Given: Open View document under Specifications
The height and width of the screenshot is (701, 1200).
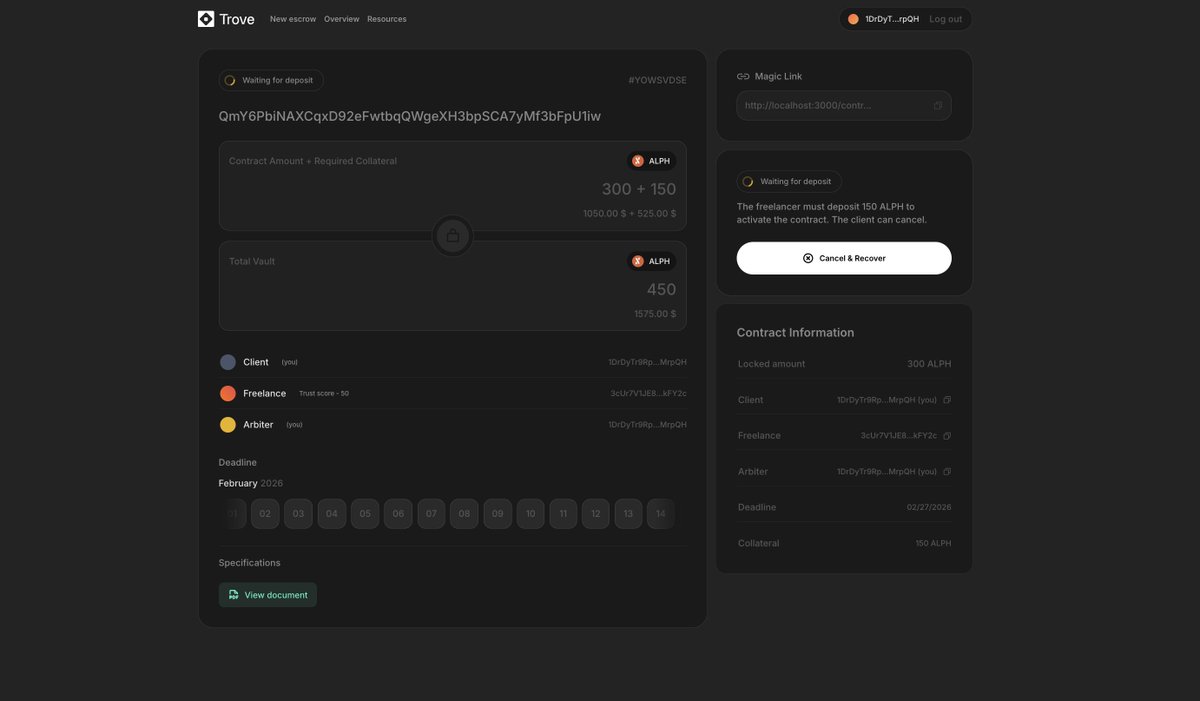Looking at the screenshot, I should pyautogui.click(x=268, y=595).
